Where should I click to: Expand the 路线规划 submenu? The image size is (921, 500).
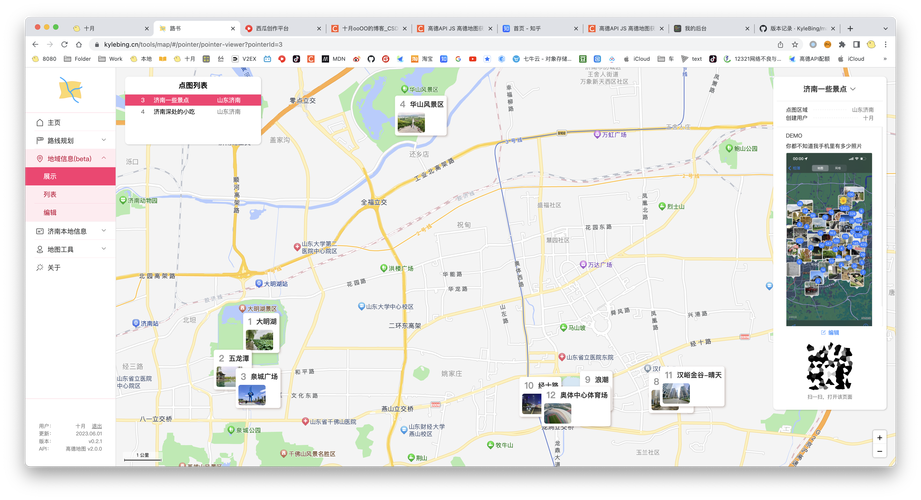pyautogui.click(x=70, y=140)
